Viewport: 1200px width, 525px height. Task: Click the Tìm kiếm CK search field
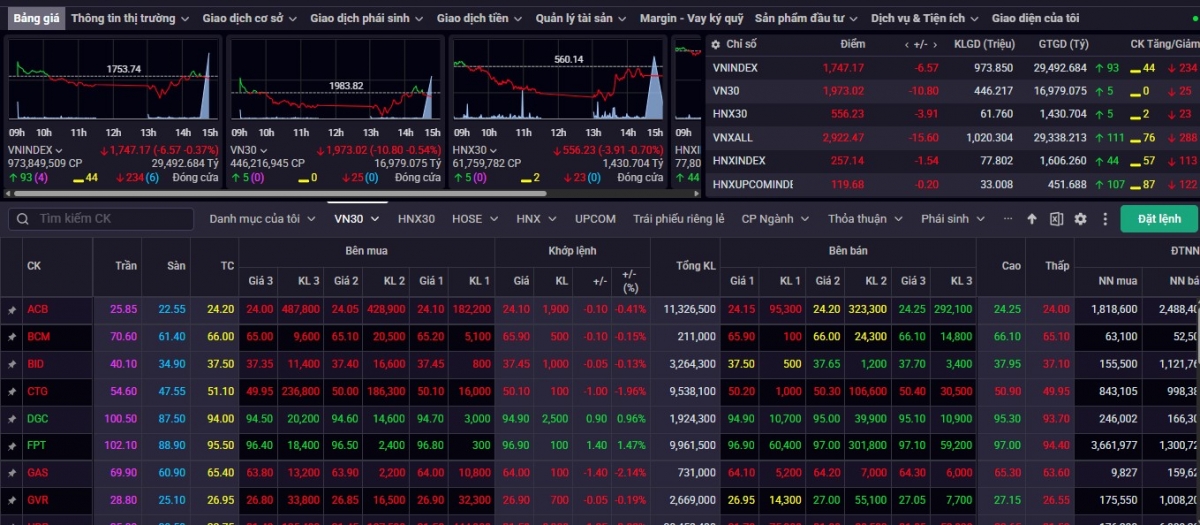pyautogui.click(x=110, y=219)
